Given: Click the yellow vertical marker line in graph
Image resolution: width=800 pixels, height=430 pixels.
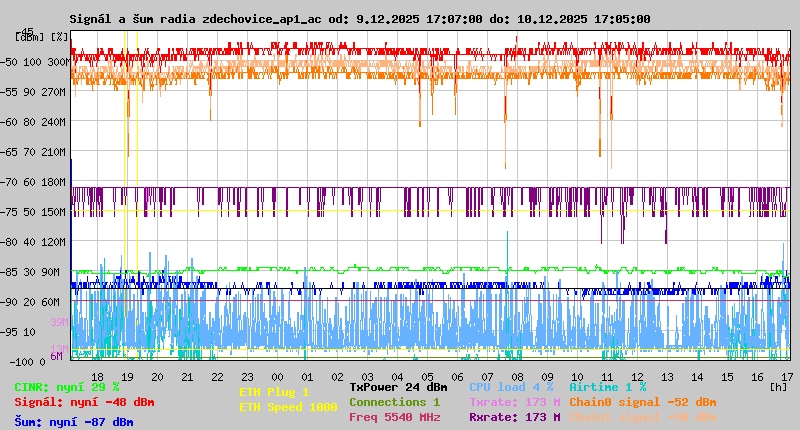Looking at the screenshot, I should tap(124, 200).
